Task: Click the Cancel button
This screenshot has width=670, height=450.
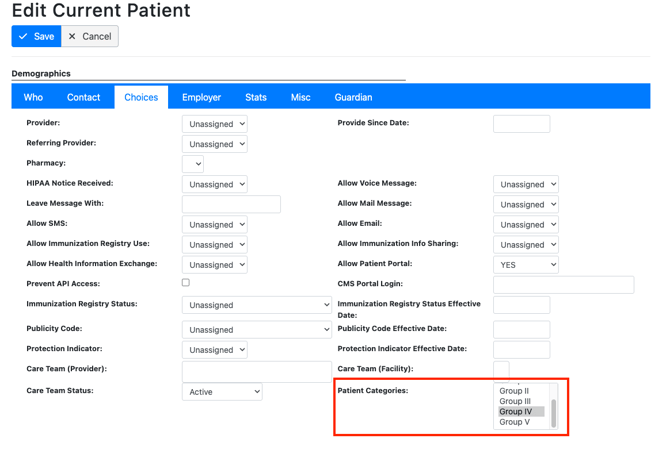Action: tap(90, 36)
